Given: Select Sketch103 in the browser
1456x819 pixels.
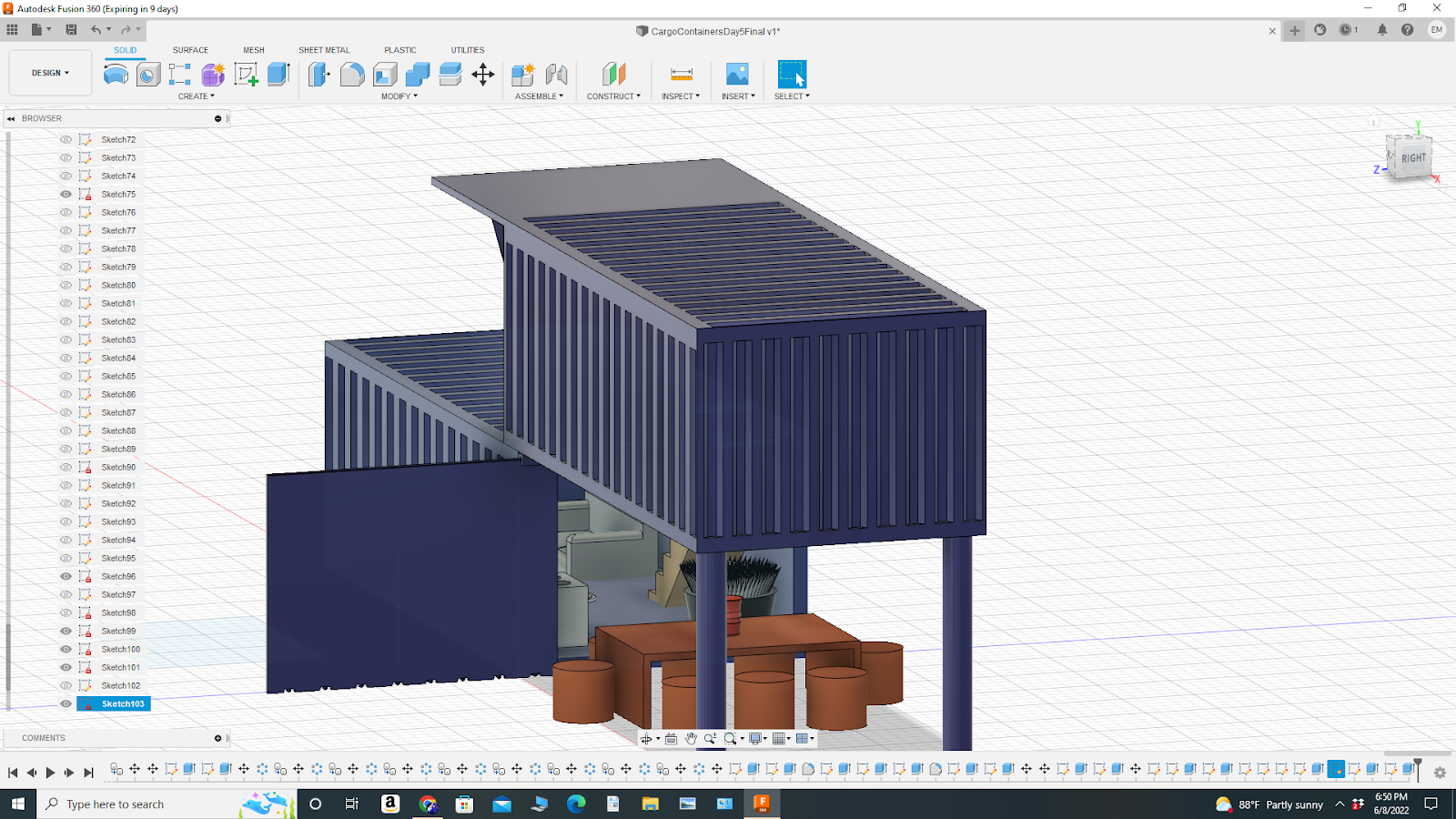Looking at the screenshot, I should [123, 703].
